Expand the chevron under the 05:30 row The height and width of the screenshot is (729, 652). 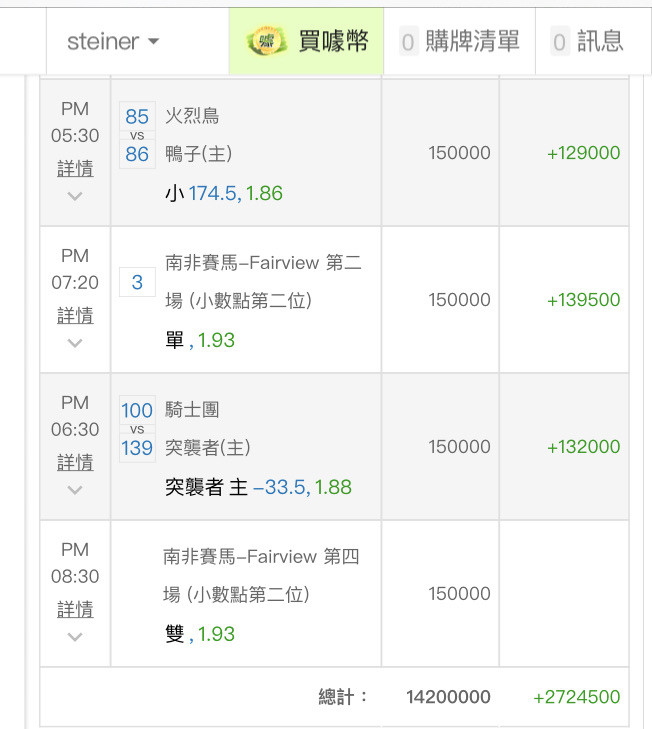click(75, 196)
